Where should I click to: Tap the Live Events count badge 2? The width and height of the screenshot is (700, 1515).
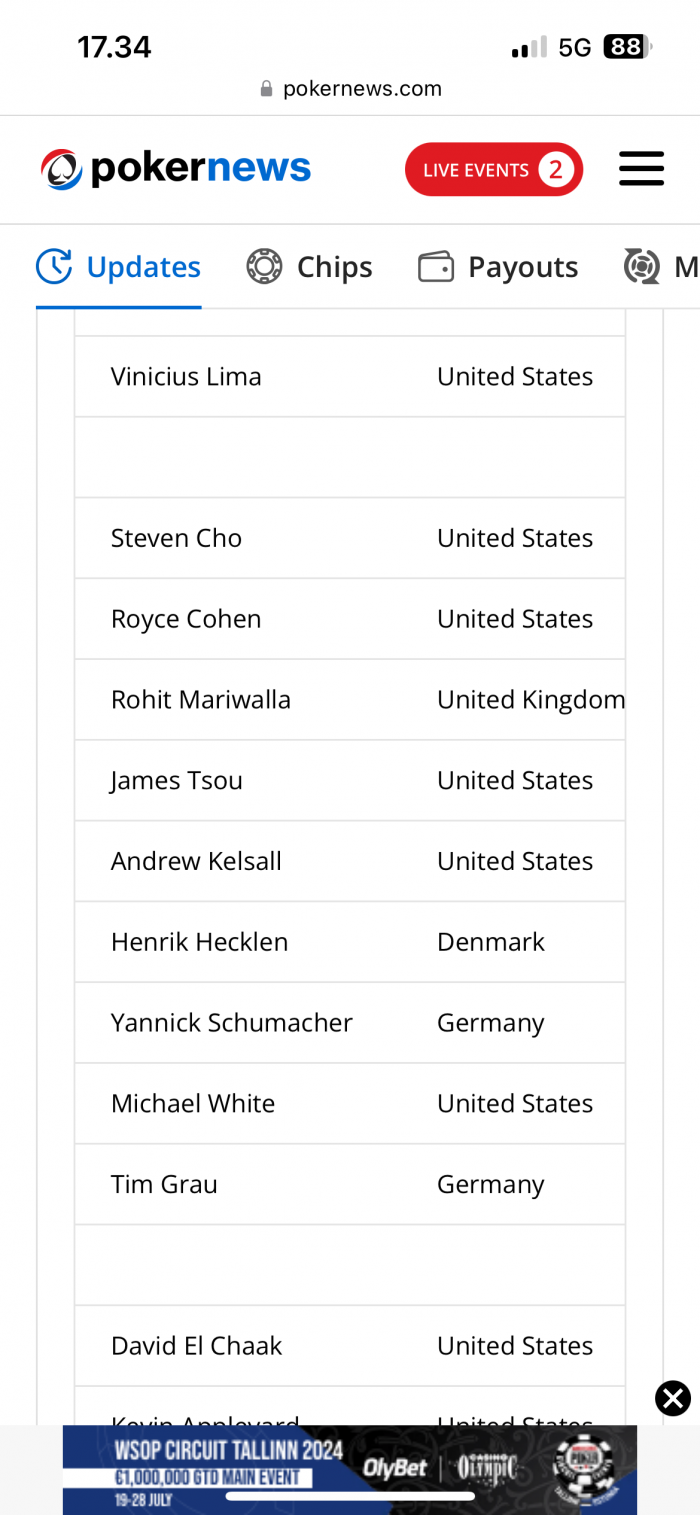coord(555,169)
